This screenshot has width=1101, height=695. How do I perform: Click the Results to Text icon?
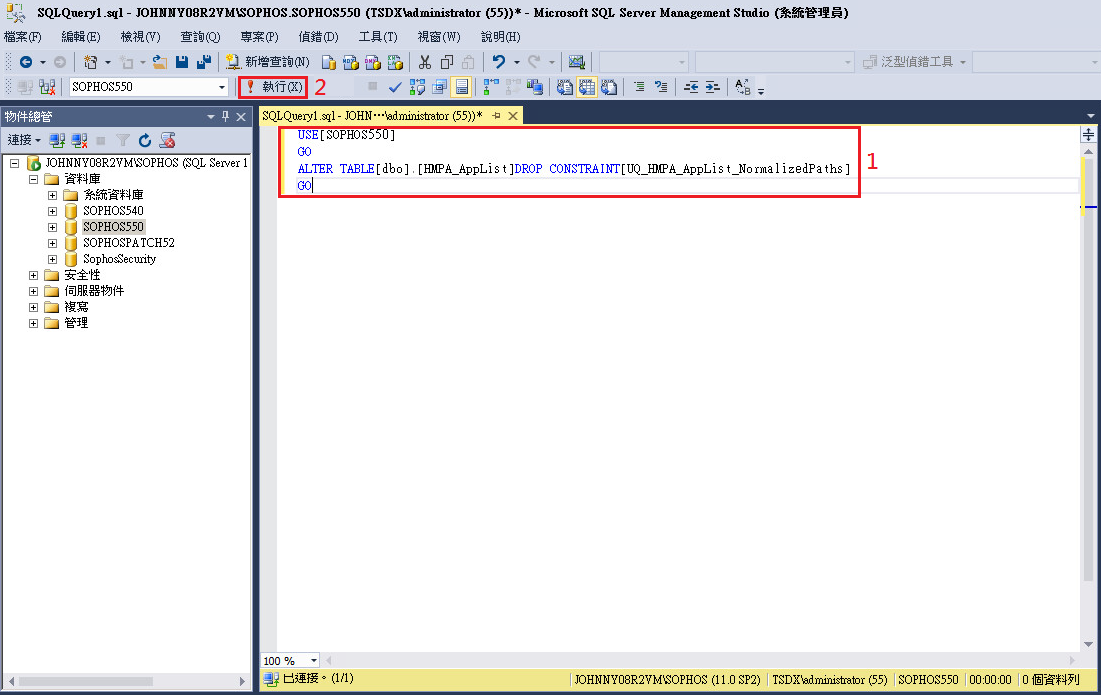tap(565, 87)
